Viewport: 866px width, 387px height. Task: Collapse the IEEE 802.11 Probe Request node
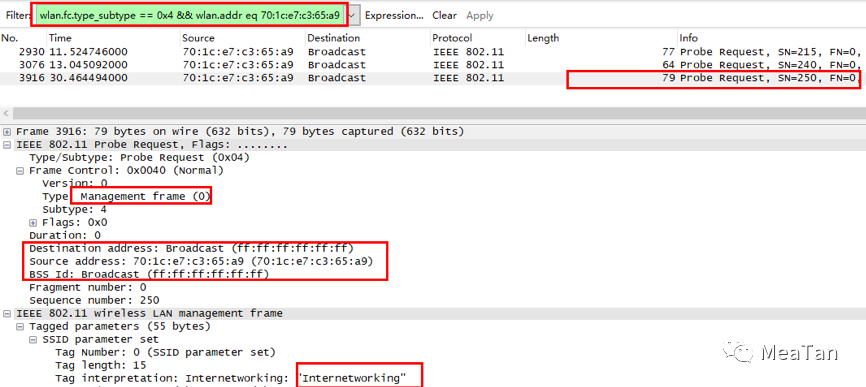[7, 145]
